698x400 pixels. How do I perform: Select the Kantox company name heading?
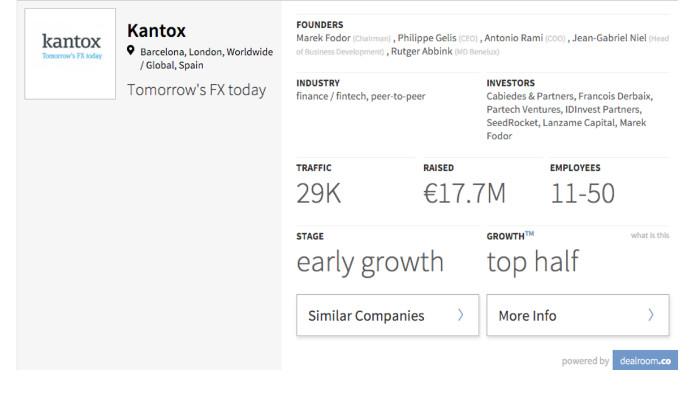coord(156,30)
